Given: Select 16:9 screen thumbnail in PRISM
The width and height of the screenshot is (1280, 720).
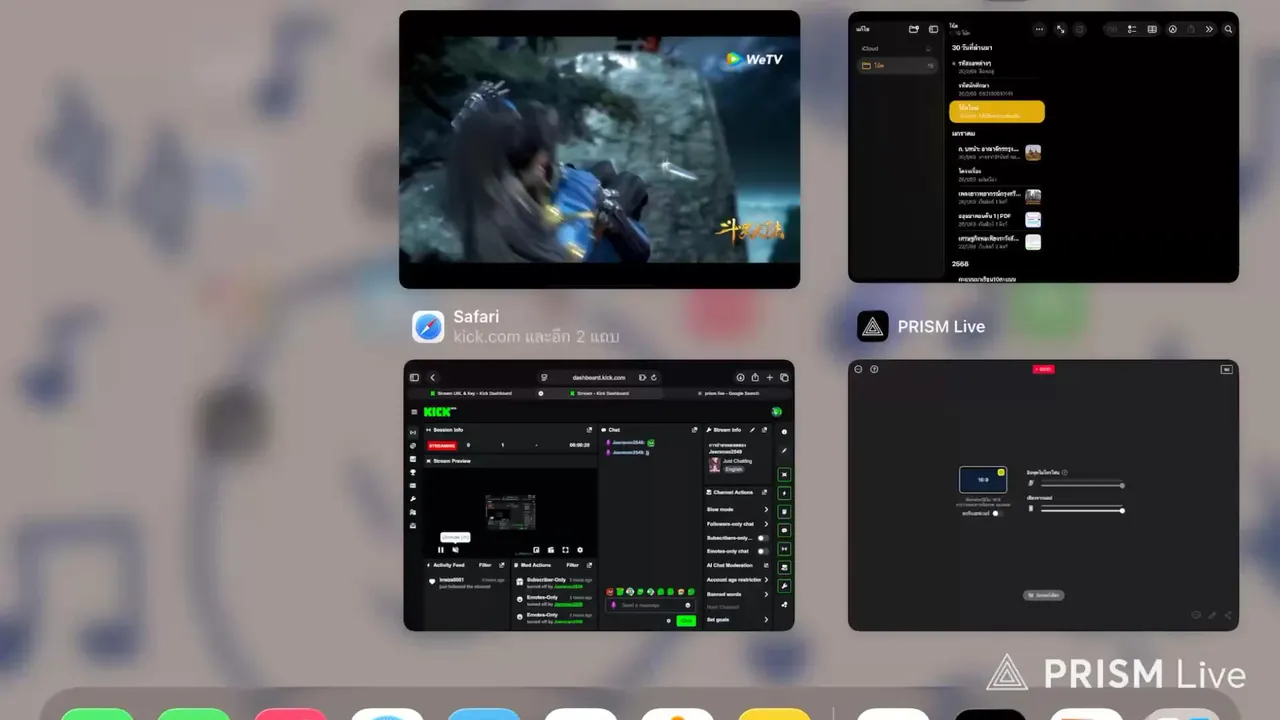Looking at the screenshot, I should tap(983, 480).
